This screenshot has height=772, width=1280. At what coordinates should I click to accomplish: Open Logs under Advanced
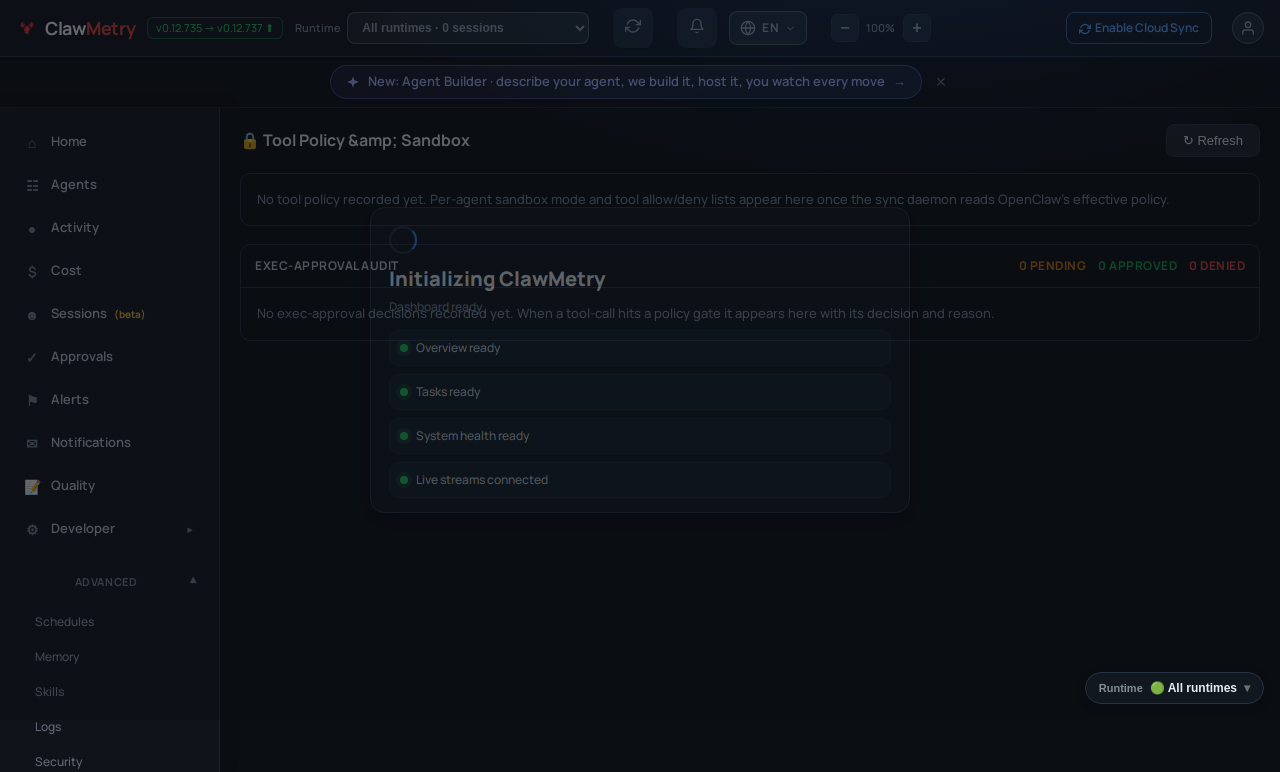pos(48,727)
